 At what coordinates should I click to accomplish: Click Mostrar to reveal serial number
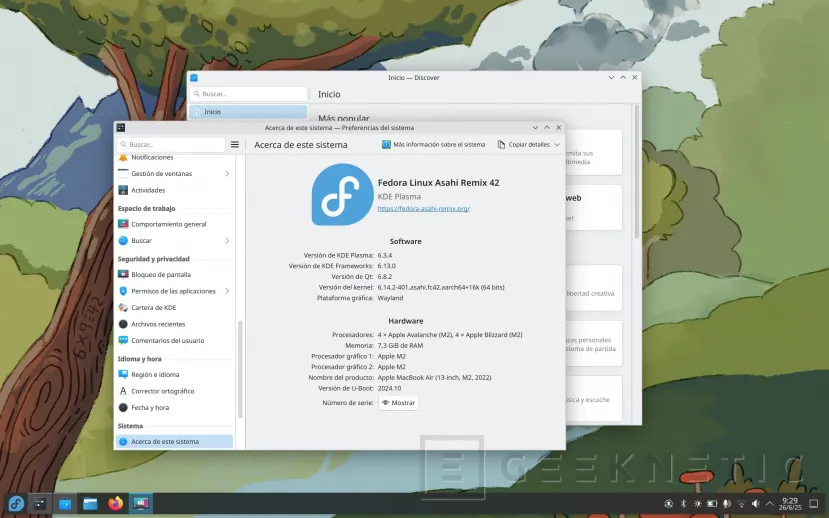(399, 403)
